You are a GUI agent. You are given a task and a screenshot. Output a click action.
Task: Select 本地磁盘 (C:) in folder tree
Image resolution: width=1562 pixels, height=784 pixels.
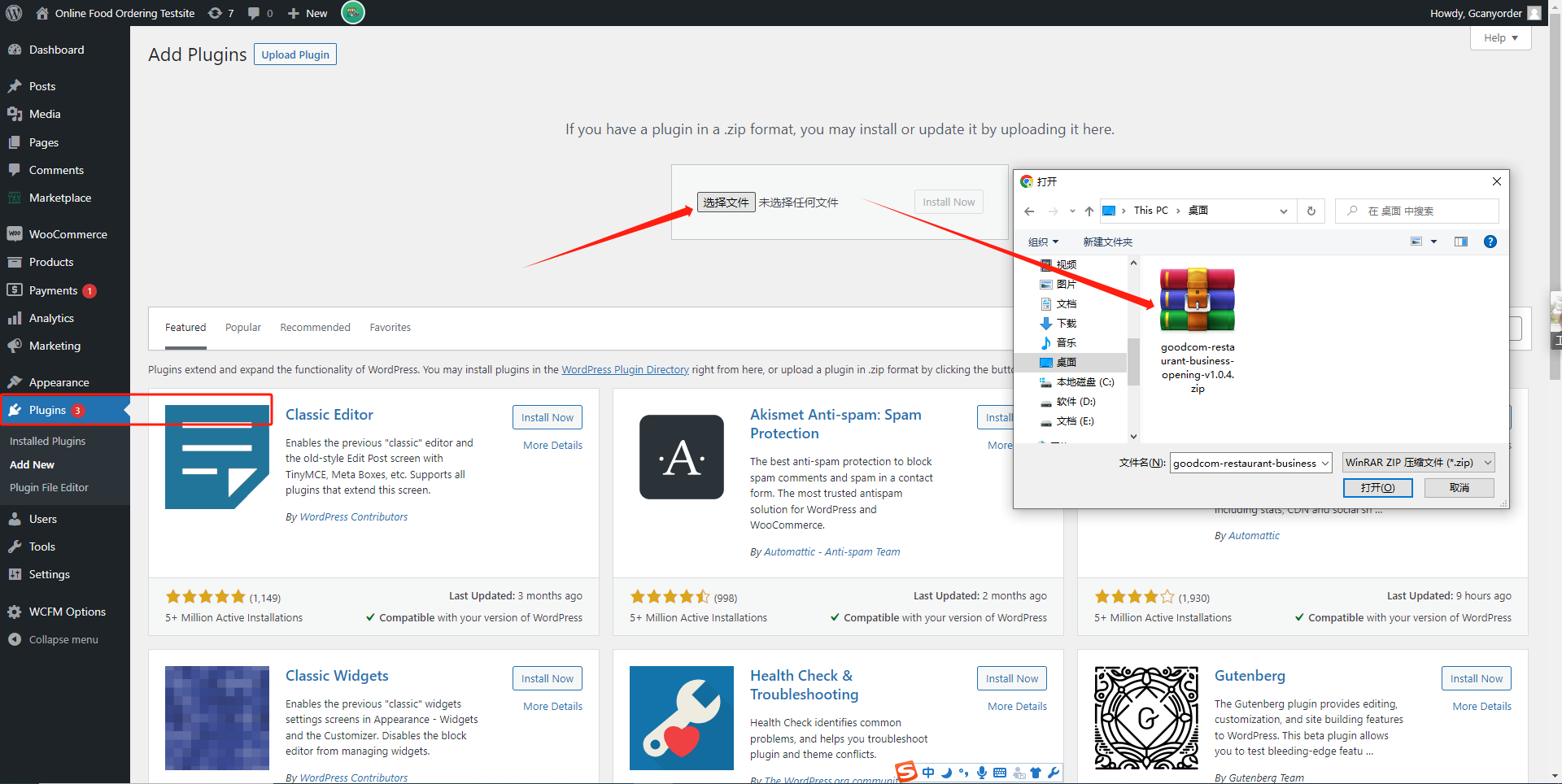[x=1084, y=381]
